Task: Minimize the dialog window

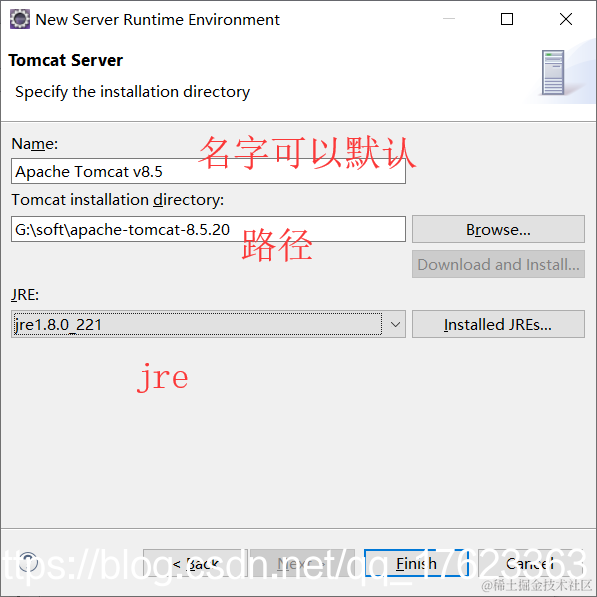Action: click(449, 19)
